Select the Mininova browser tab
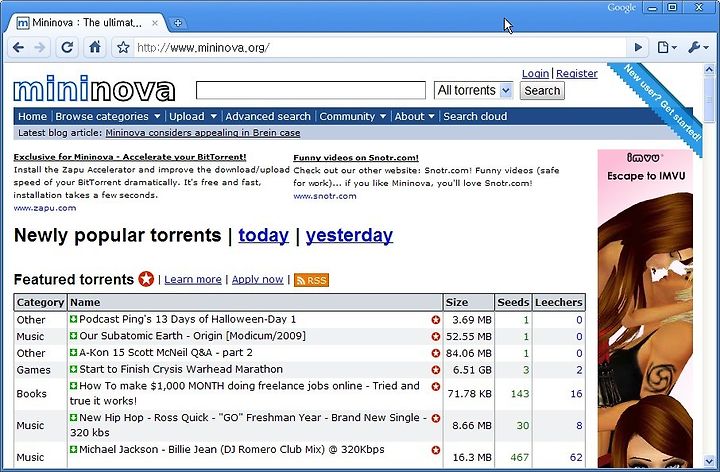Screen dimensions: 720x472 coord(86,22)
